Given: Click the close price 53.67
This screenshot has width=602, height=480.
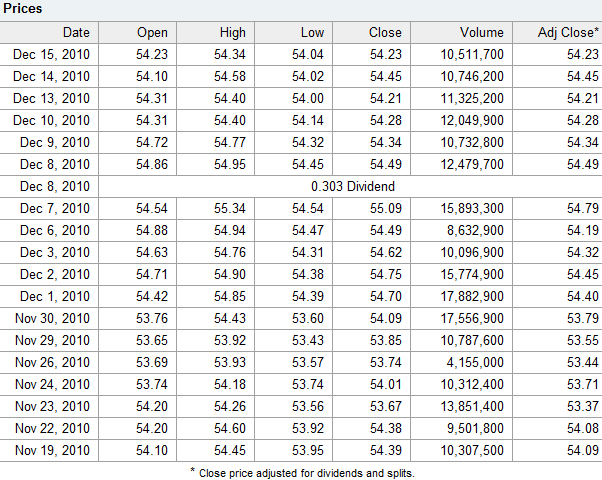Looking at the screenshot, I should pyautogui.click(x=385, y=406).
